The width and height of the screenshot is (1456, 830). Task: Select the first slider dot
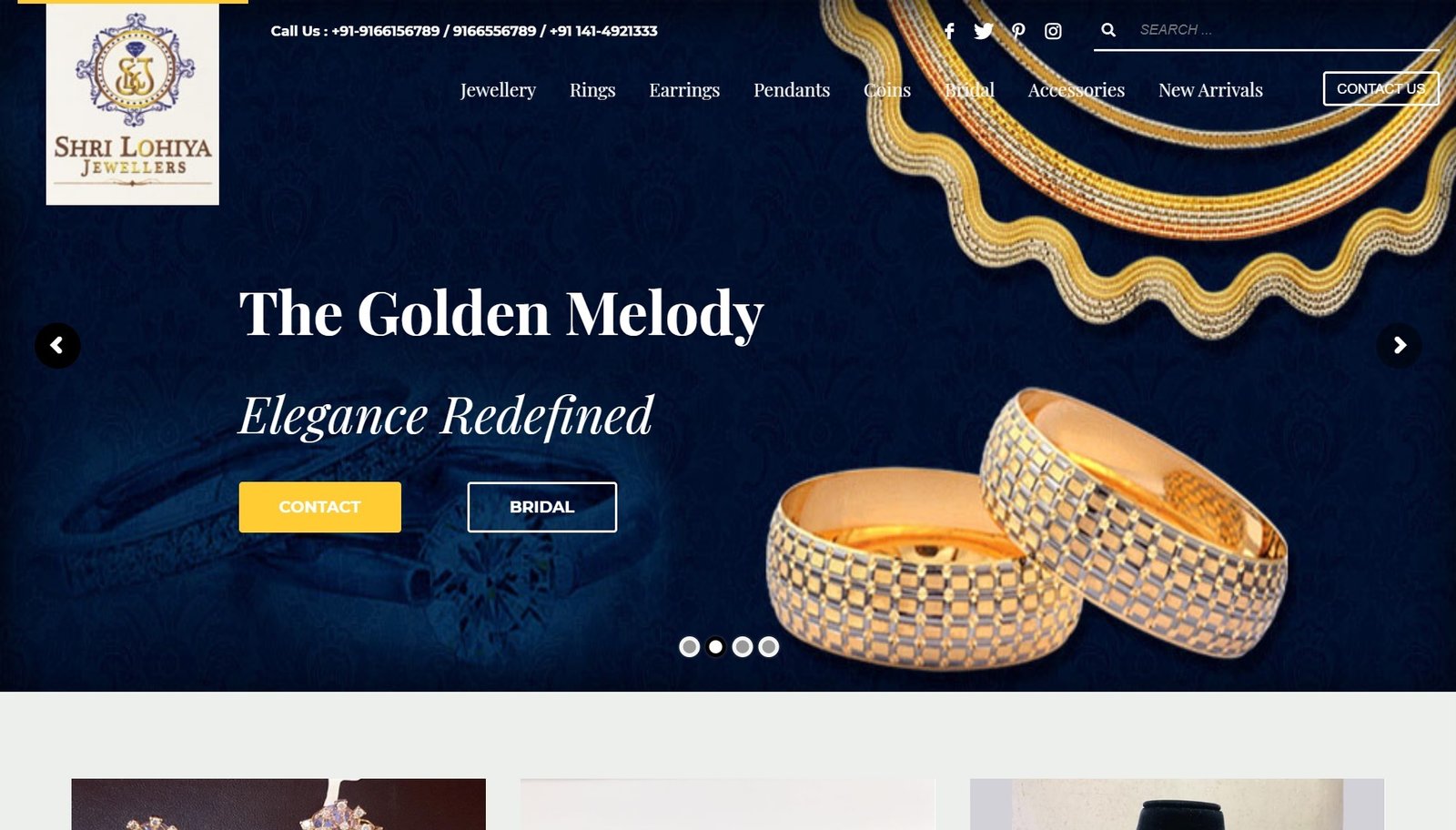tap(690, 647)
